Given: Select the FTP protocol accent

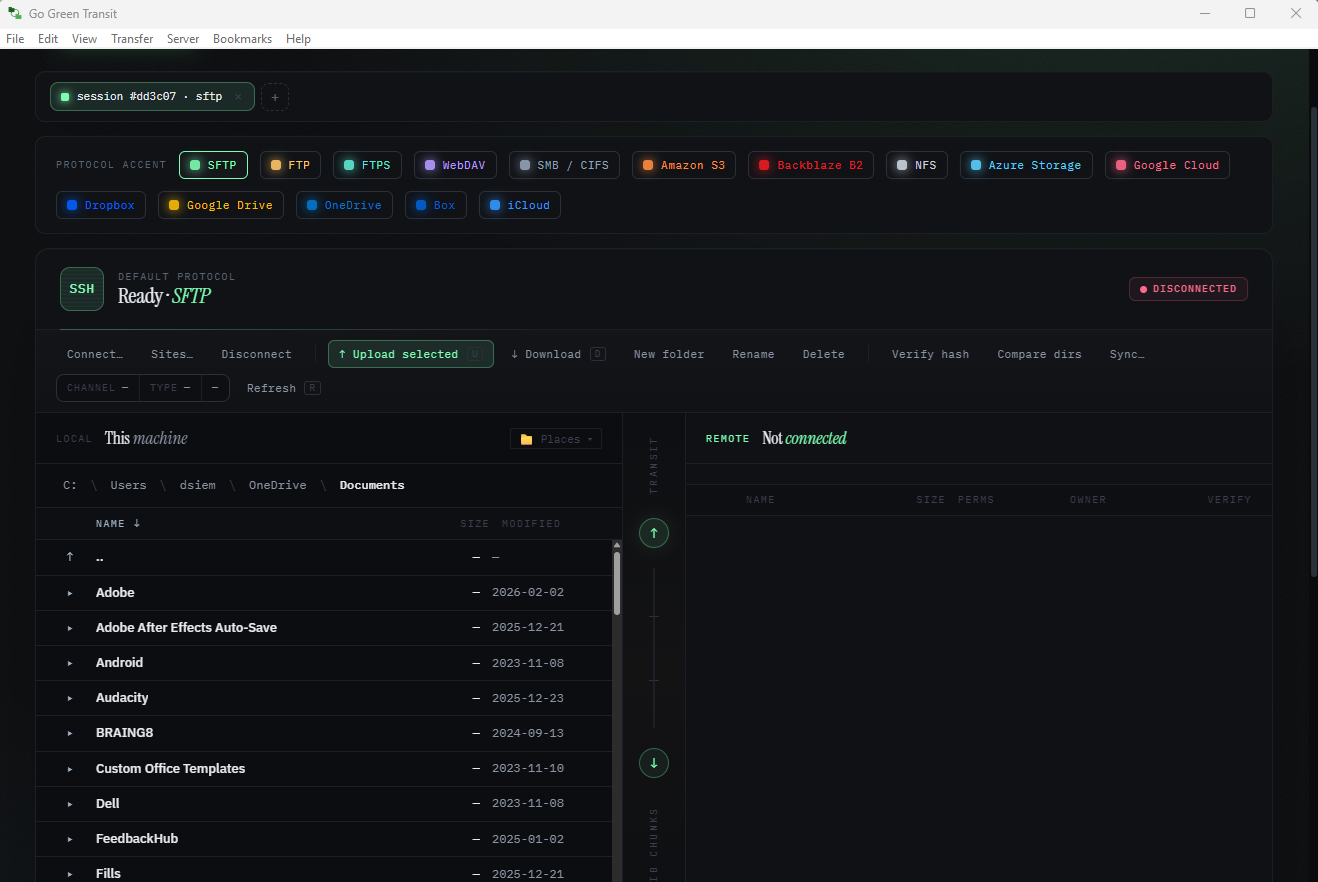Looking at the screenshot, I should pos(291,165).
